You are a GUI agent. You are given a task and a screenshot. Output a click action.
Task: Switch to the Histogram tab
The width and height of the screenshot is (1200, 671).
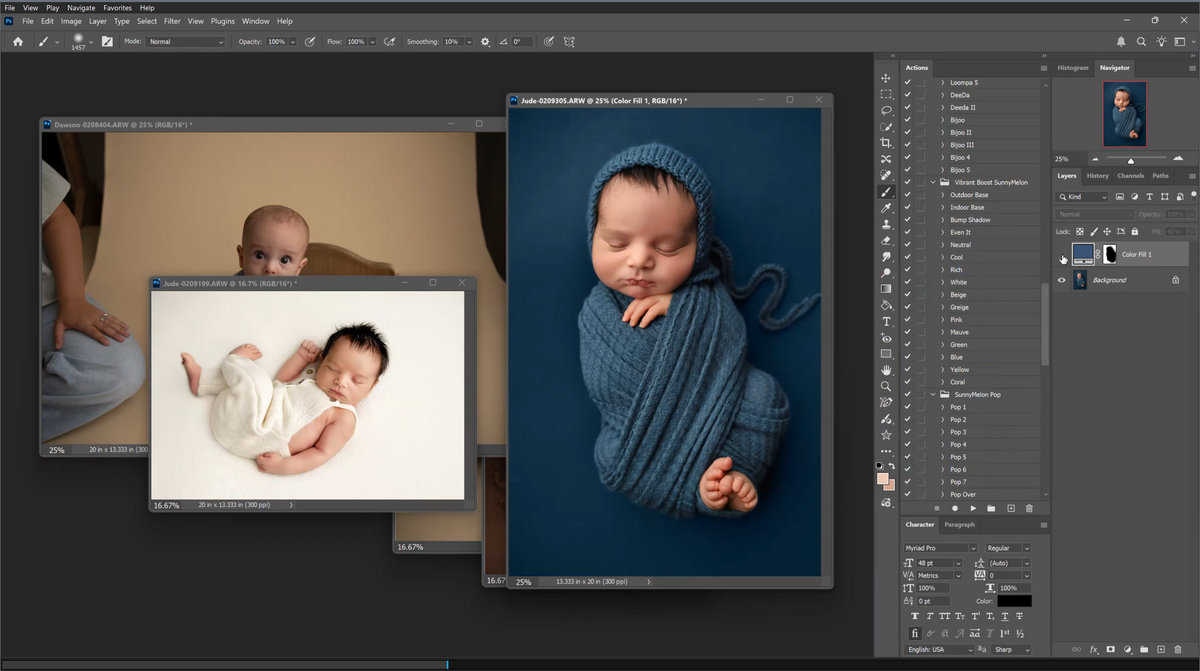[x=1073, y=68]
